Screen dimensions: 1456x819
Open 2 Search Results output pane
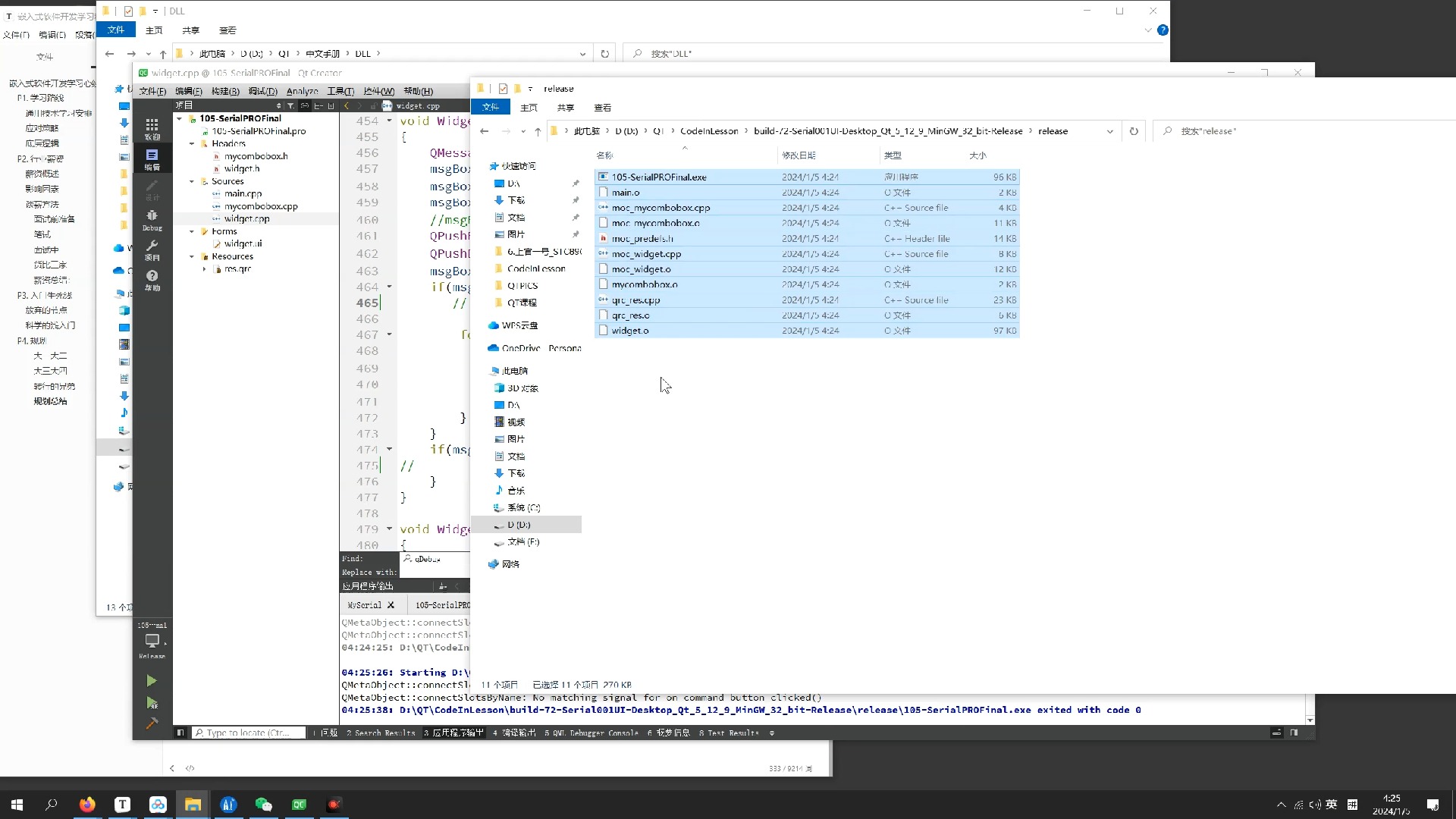click(381, 733)
